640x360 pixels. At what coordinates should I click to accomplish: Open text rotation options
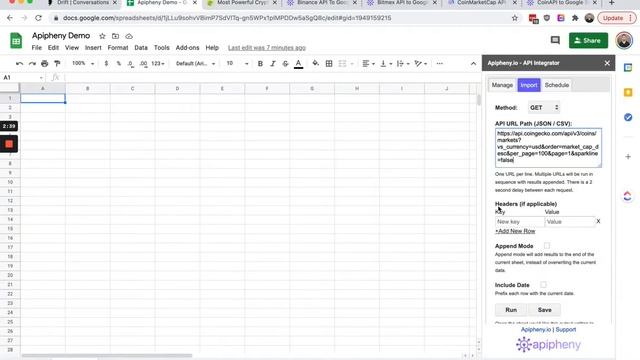420,64
